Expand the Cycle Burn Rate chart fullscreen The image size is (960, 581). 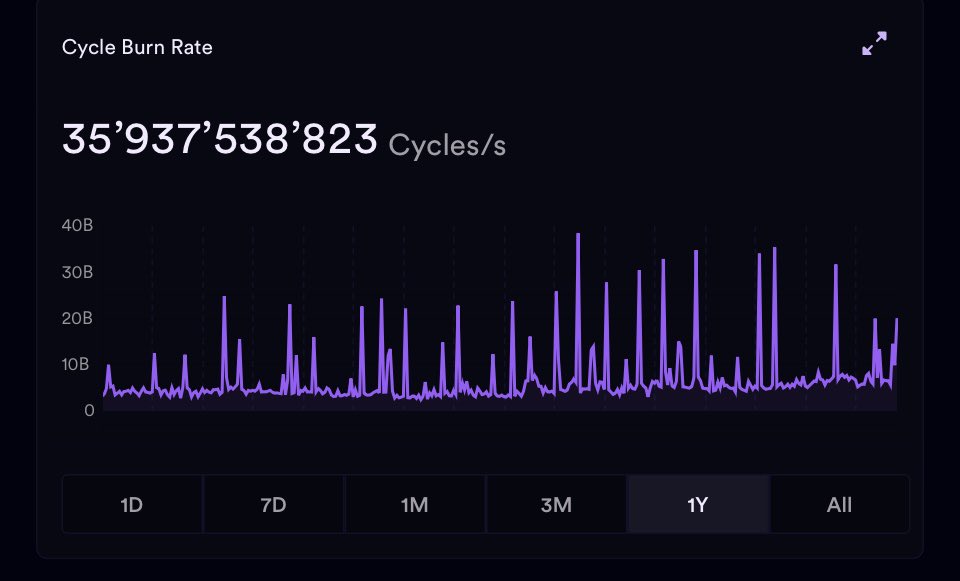(x=874, y=43)
